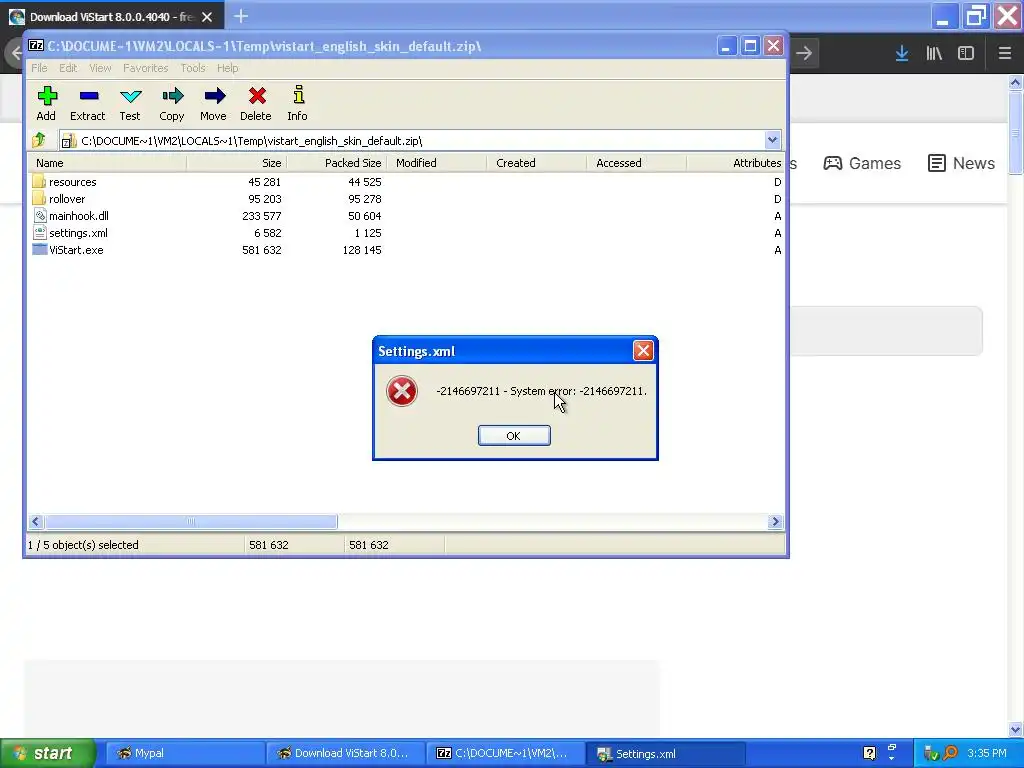
Task: Open the View menu in 7-Zip
Action: [100, 68]
